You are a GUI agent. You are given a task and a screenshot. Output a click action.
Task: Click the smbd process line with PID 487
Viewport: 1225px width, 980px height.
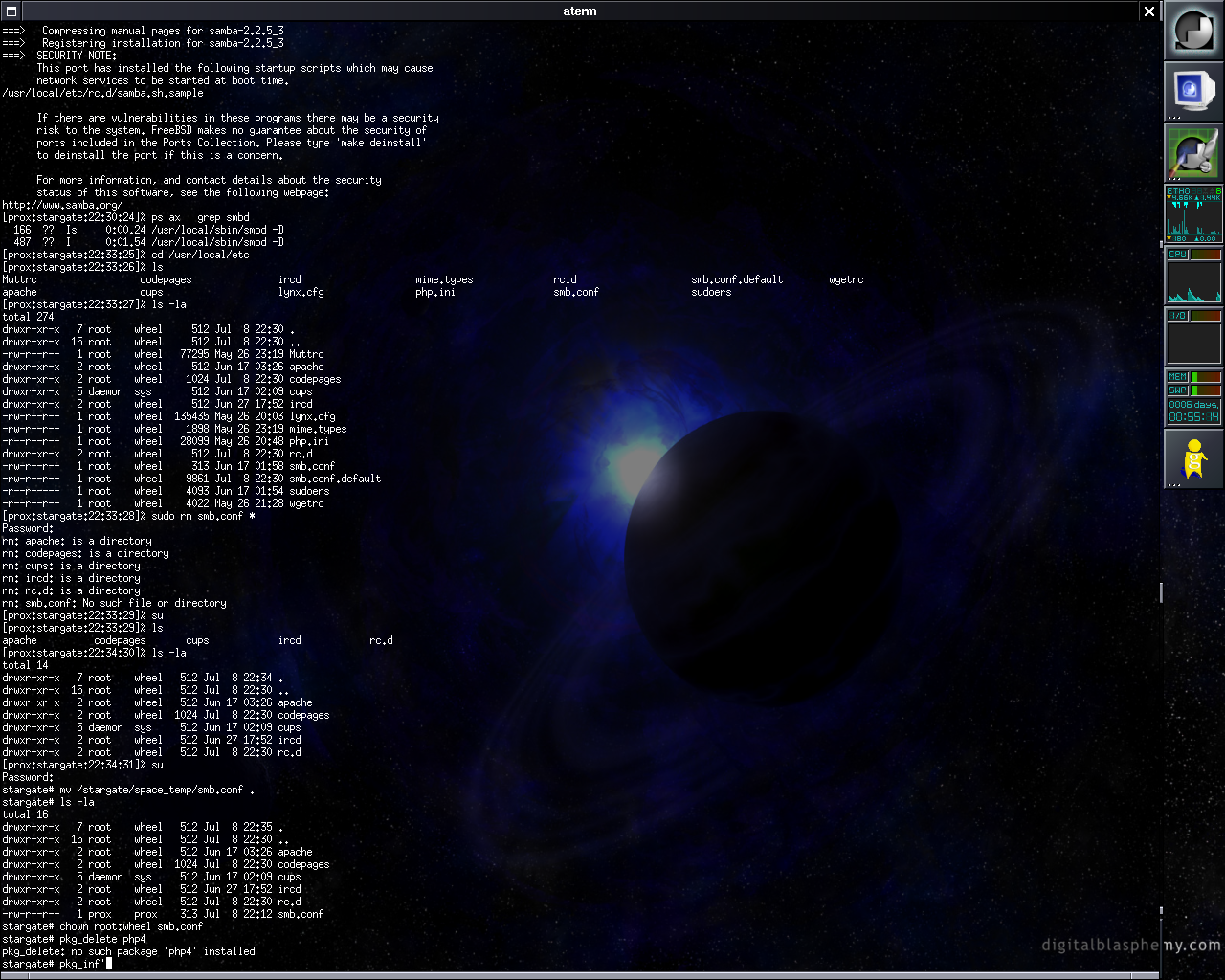(143, 242)
